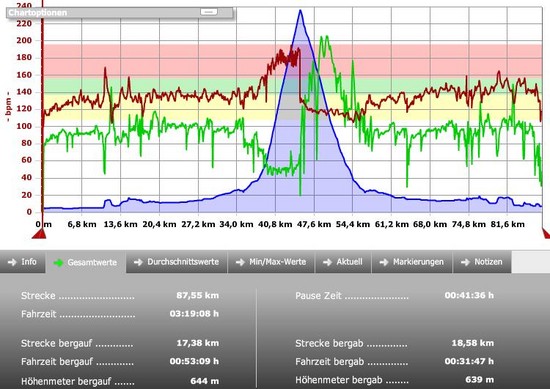Click the Strecke bergauf label
This screenshot has height=389, width=550.
pos(56,343)
